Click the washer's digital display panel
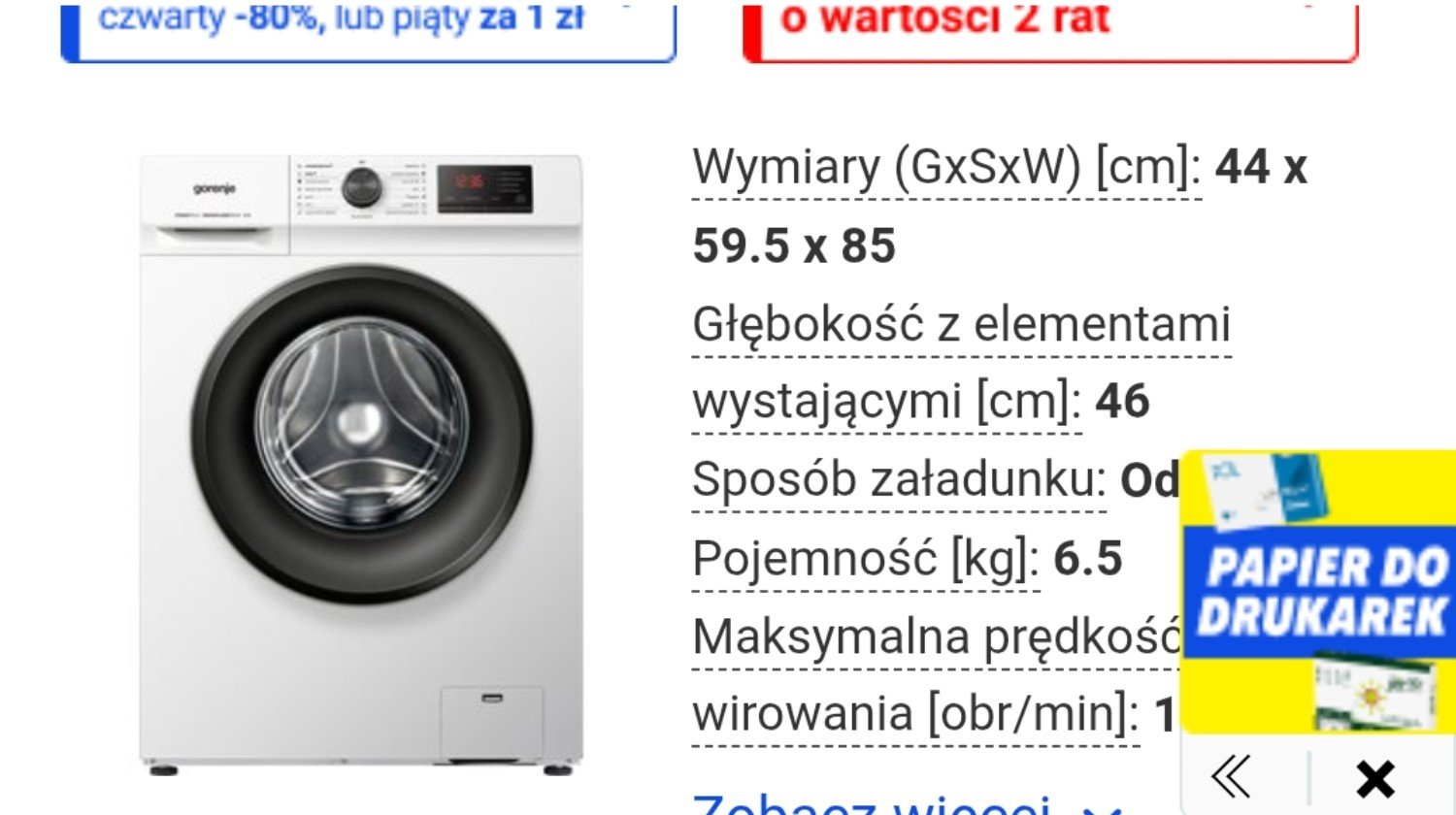The height and width of the screenshot is (815, 1456). [x=484, y=188]
